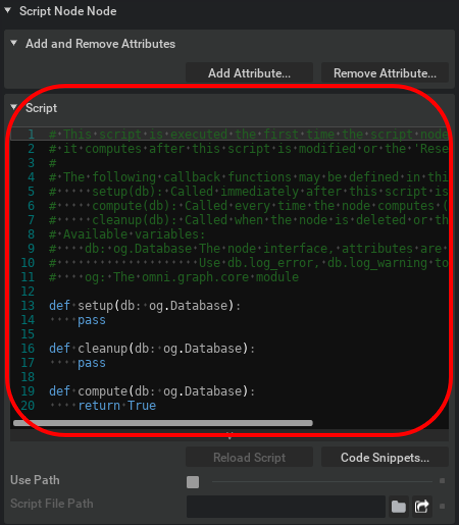Click the editor resize handle below scrollbar
459x525 pixels.
click(x=229, y=435)
